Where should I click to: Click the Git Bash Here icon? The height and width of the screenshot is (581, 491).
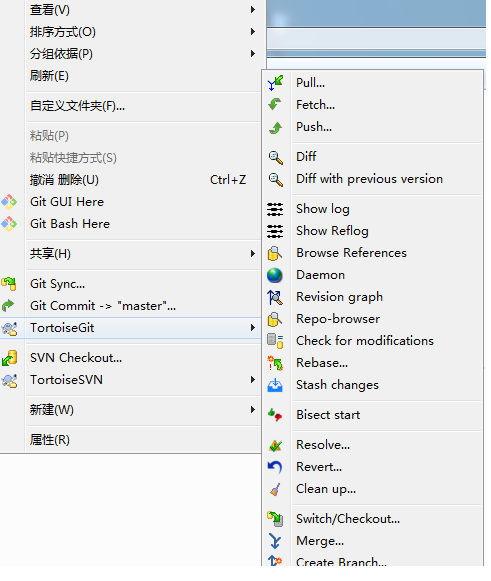click(9, 224)
